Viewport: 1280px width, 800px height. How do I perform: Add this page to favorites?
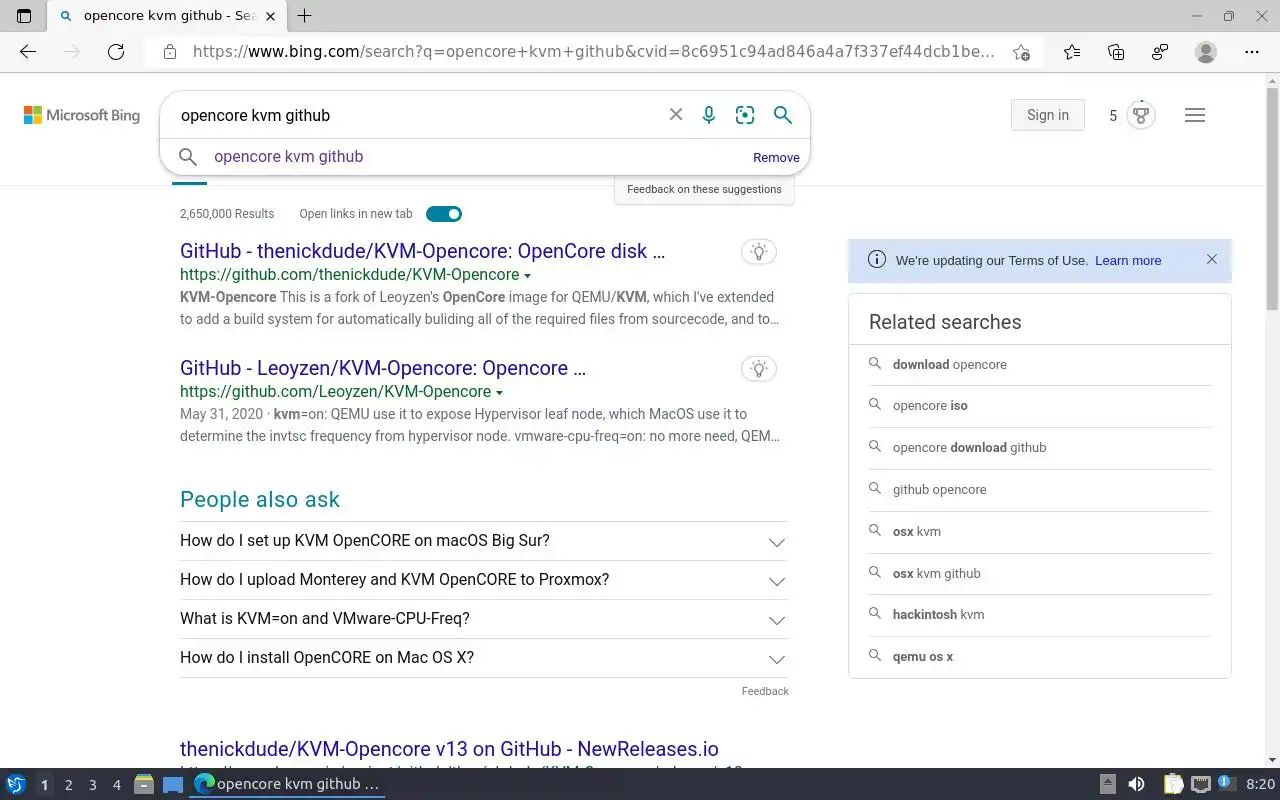click(x=1021, y=52)
